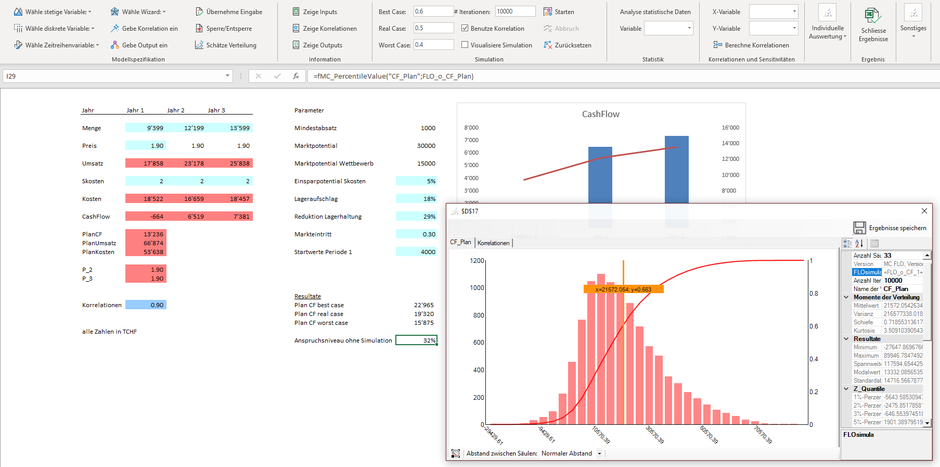Open the Variable combo box in Statistik
Image resolution: width=940 pixels, height=467 pixels.
[x=669, y=28]
